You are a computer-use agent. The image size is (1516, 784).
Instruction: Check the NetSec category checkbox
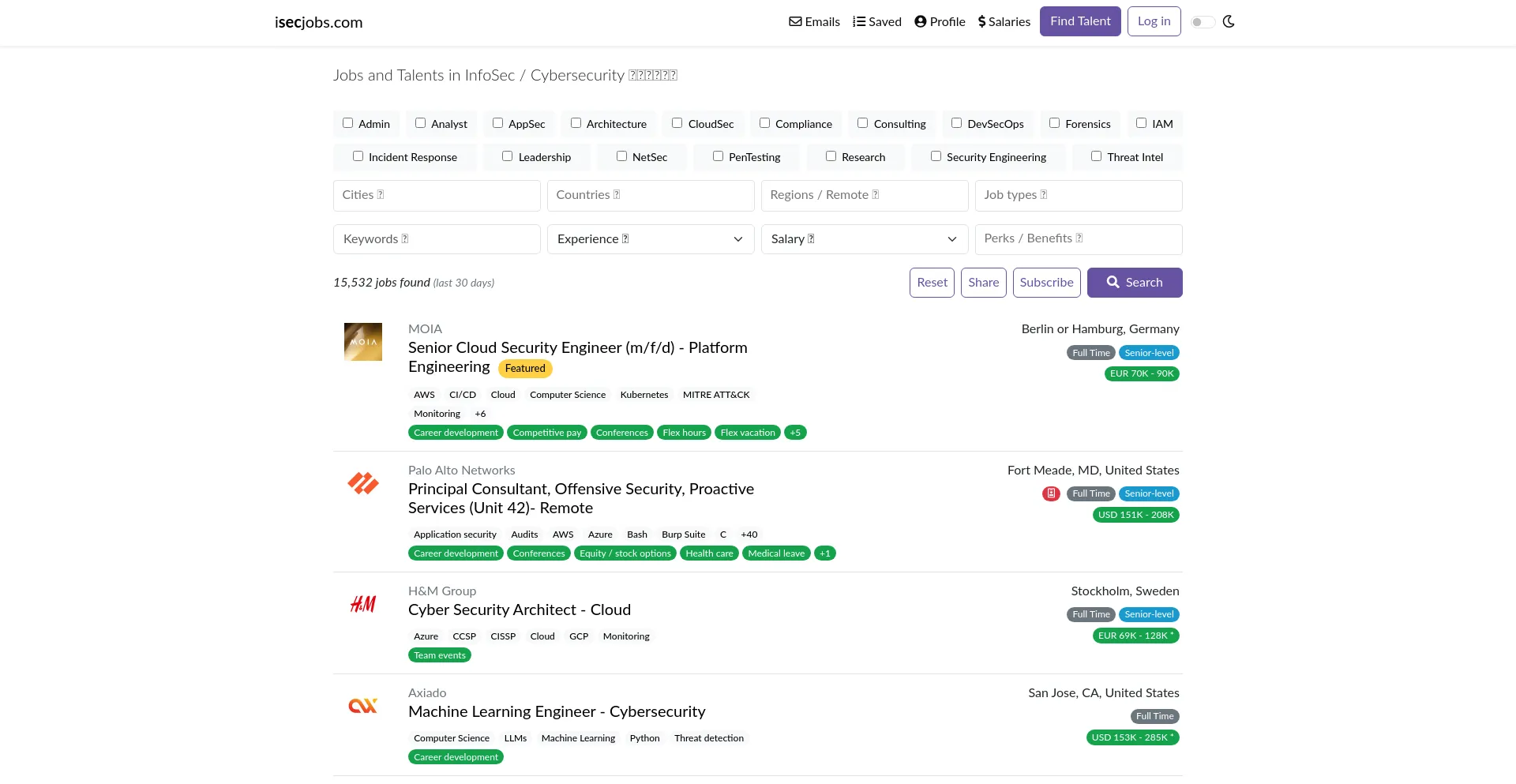[621, 156]
